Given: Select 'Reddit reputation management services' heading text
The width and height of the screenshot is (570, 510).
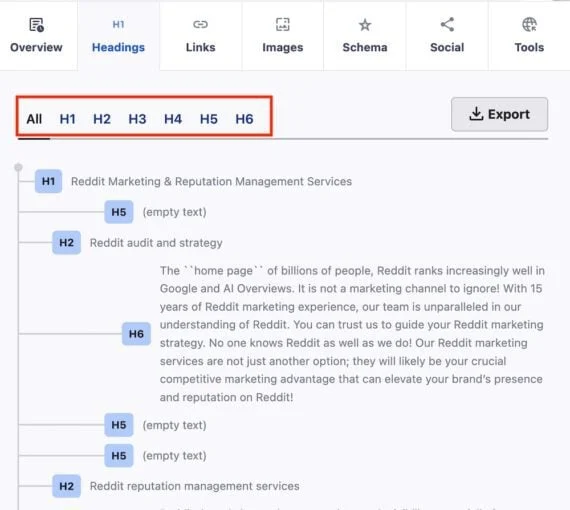Looking at the screenshot, I should [x=194, y=486].
